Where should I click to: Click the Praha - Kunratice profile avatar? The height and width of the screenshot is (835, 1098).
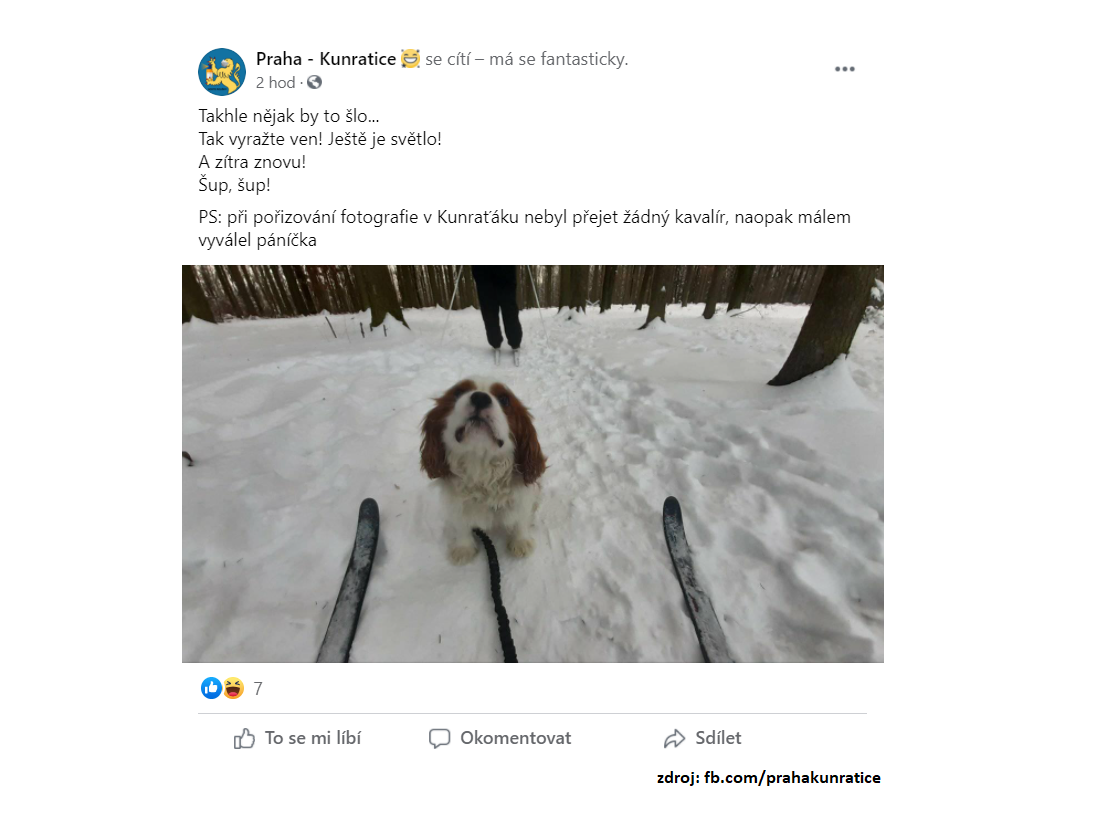click(x=222, y=71)
